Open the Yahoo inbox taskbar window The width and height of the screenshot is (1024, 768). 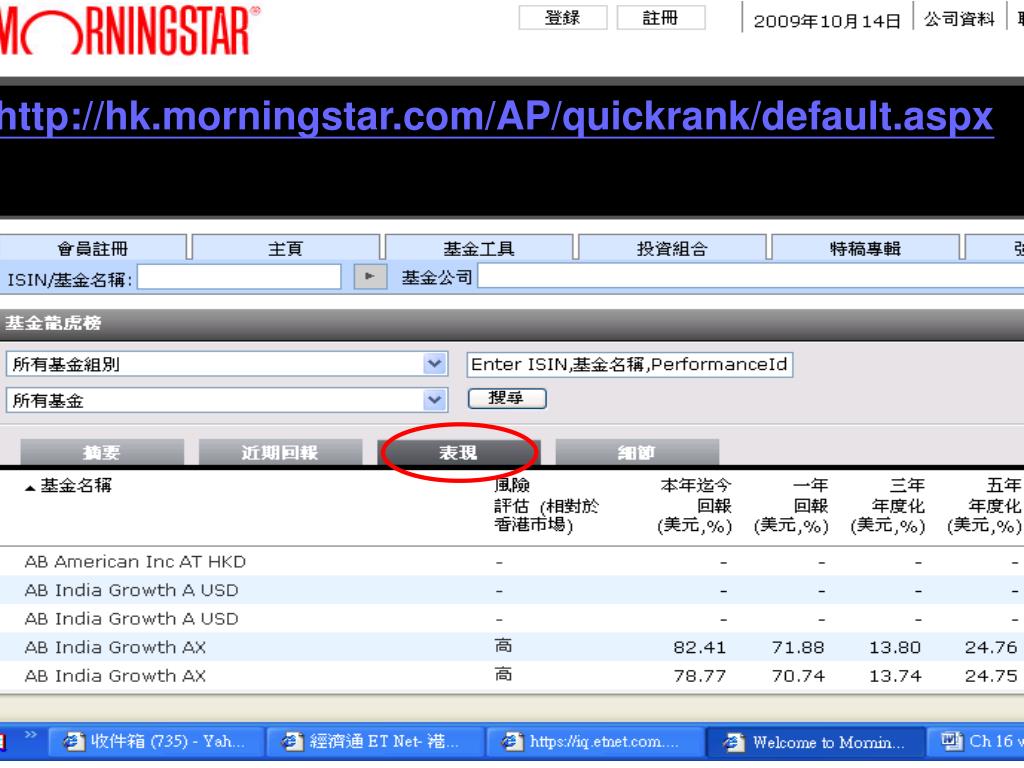(x=155, y=741)
